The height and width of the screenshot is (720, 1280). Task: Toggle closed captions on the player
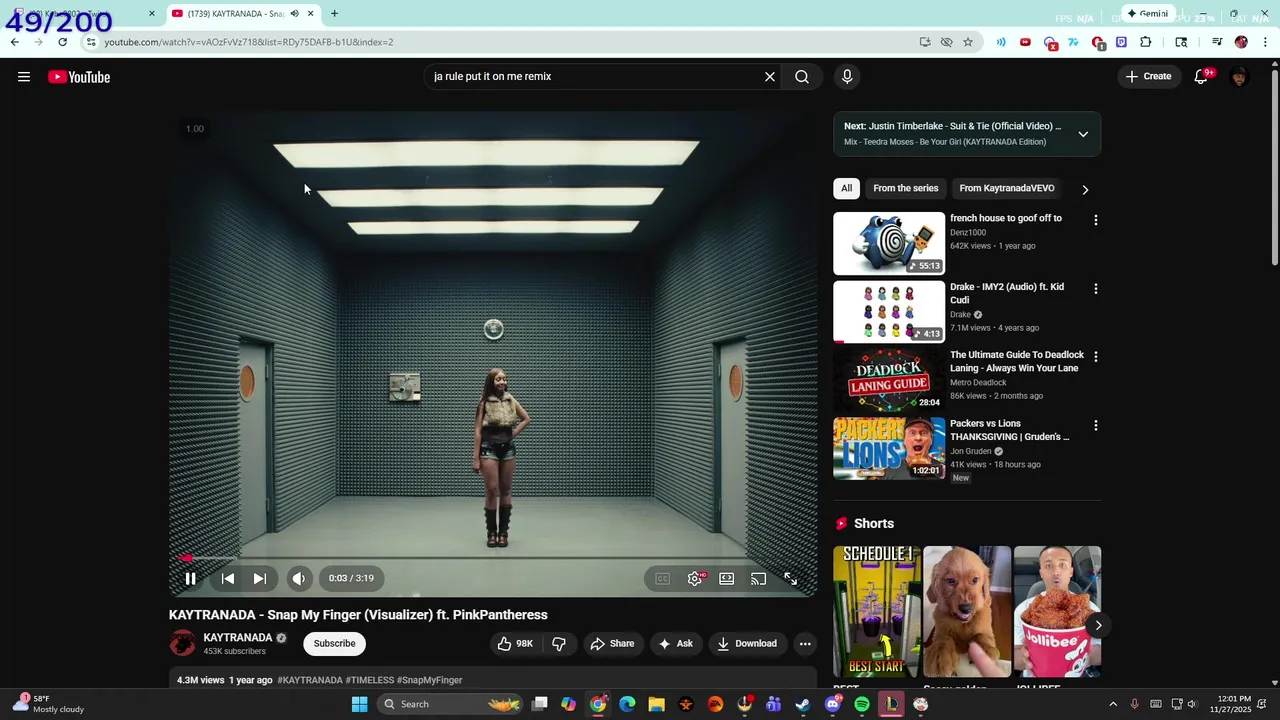coord(662,578)
